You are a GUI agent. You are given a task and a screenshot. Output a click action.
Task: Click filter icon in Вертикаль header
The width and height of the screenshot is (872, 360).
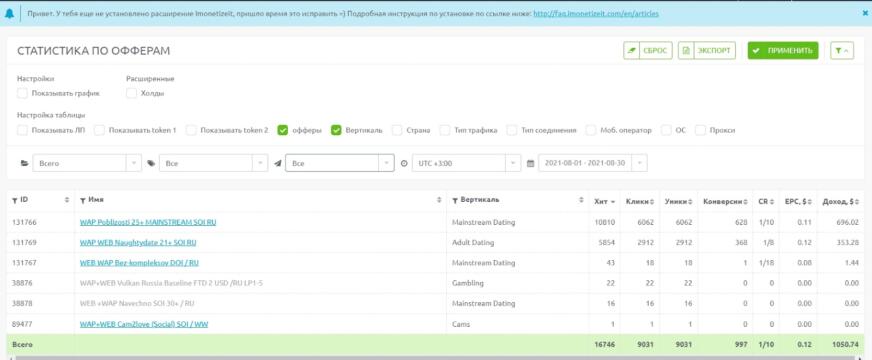(x=455, y=200)
